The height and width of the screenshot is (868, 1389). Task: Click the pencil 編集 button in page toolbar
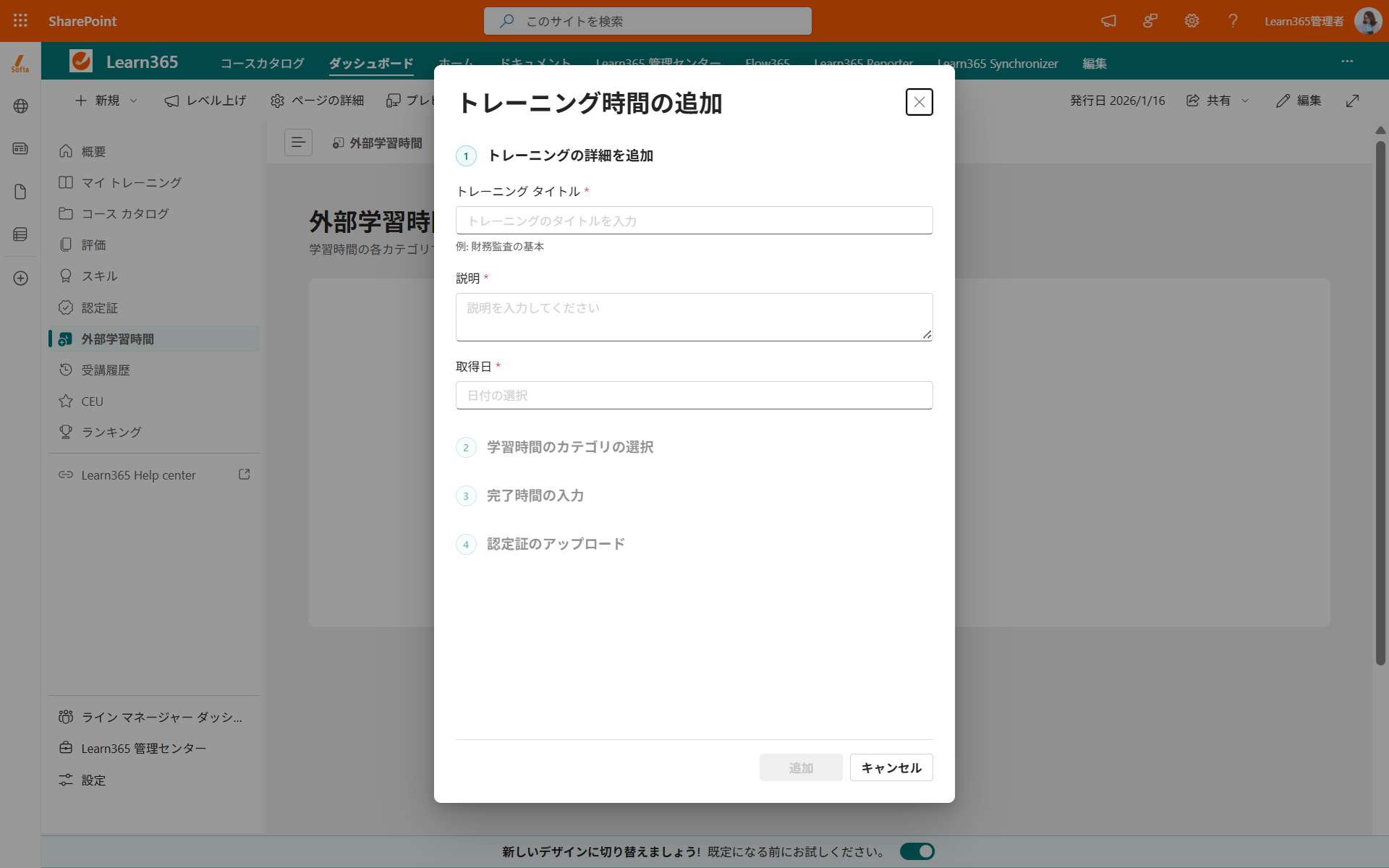(1299, 101)
